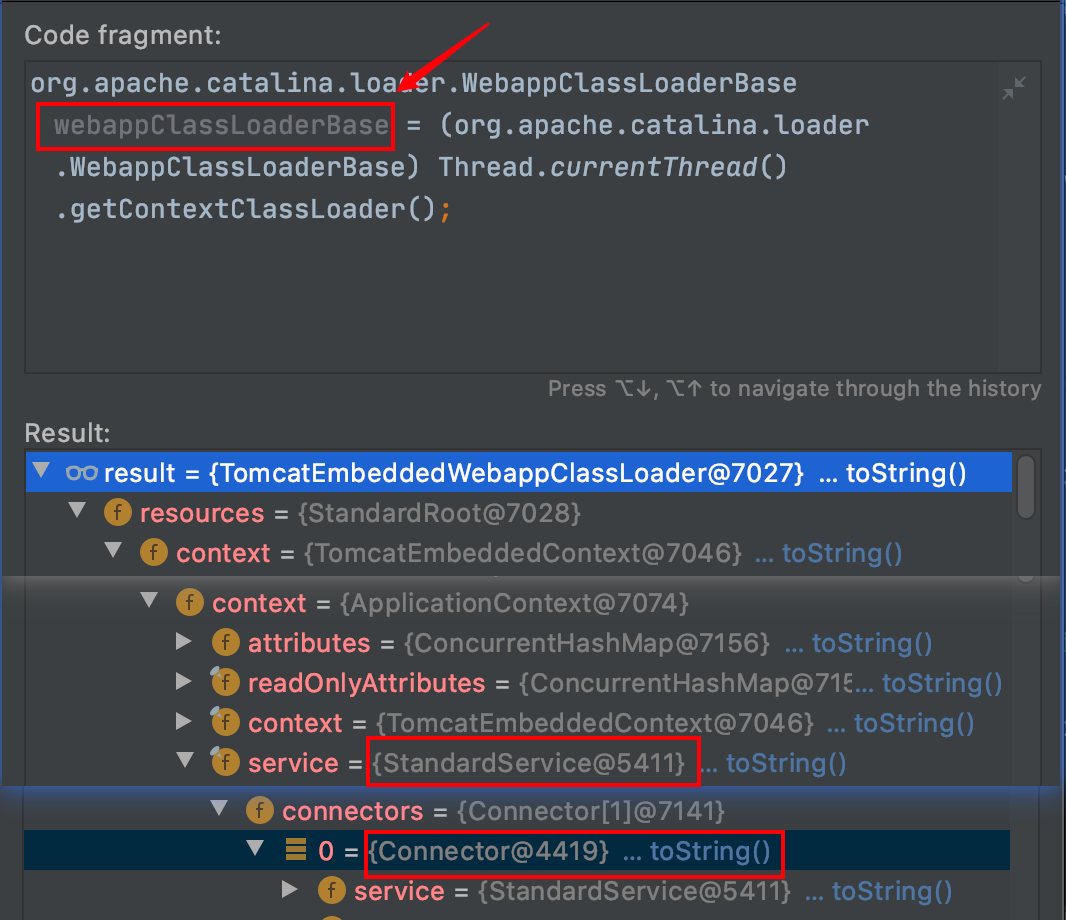Click toString() link on attributes row
The width and height of the screenshot is (1066, 920).
pos(872,643)
